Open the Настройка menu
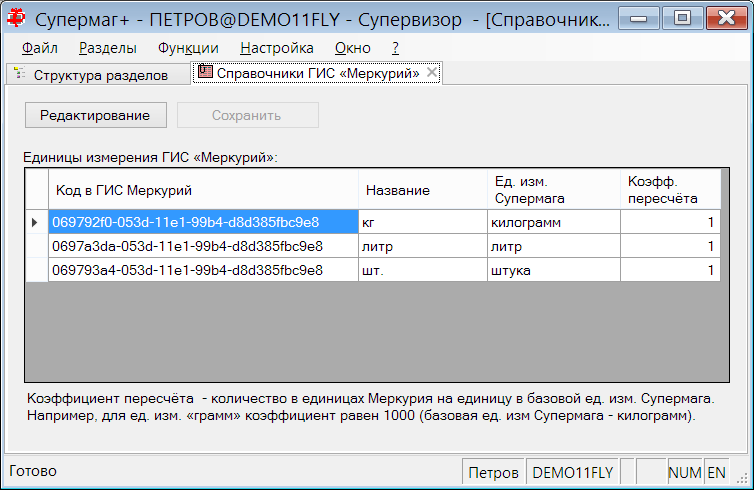This screenshot has width=754, height=490. [276, 48]
